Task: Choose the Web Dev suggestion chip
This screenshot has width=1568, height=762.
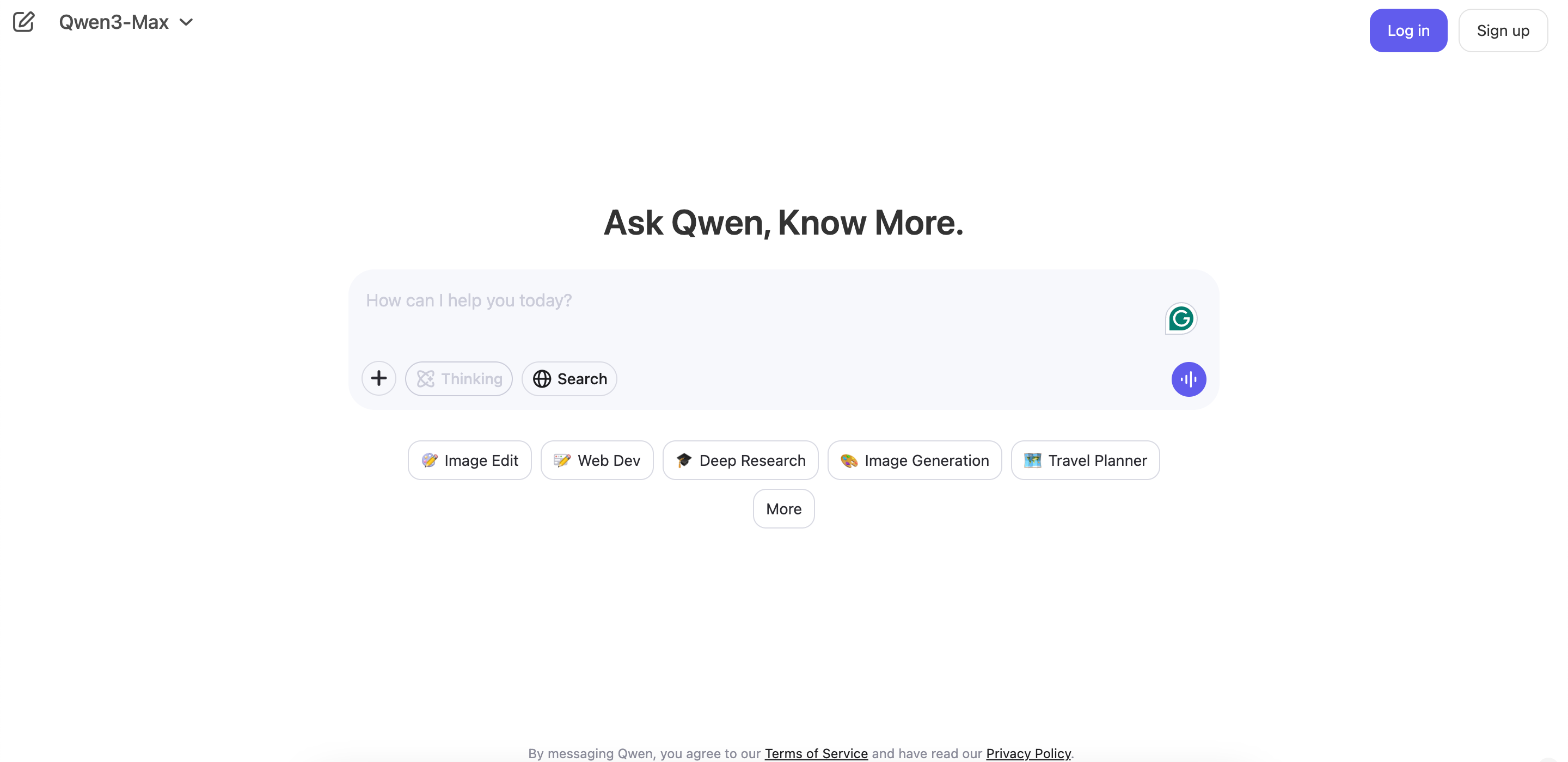Action: [x=597, y=460]
